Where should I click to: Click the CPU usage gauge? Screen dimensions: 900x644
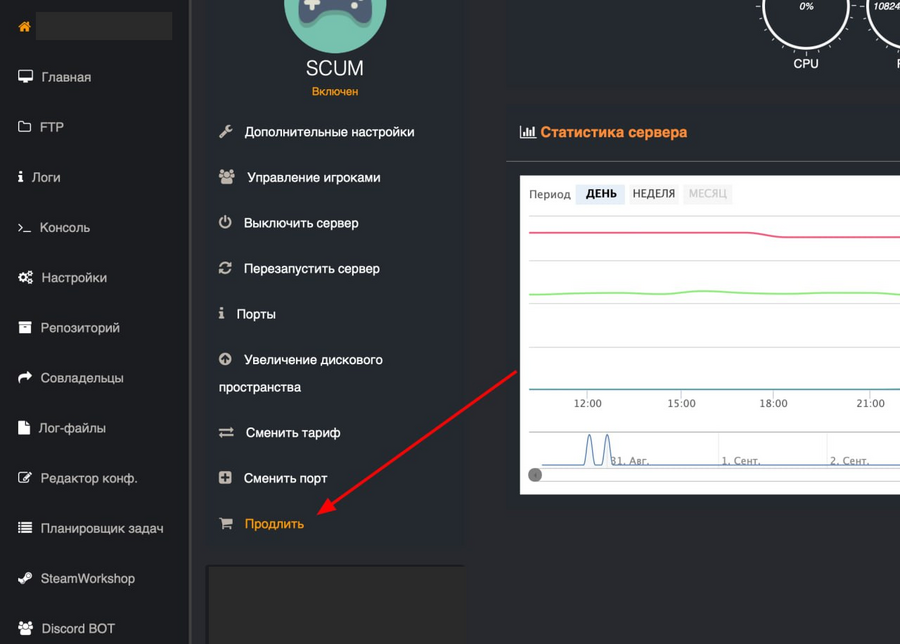click(806, 23)
